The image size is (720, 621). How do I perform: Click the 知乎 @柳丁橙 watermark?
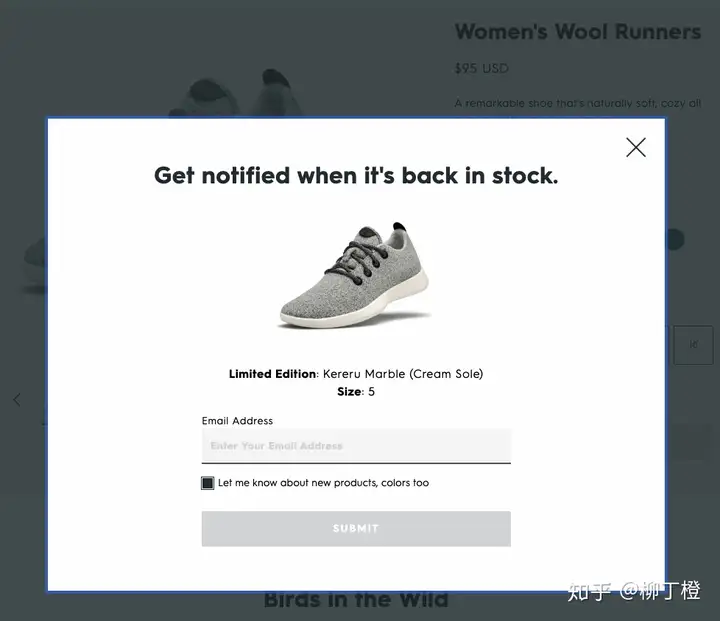coord(634,591)
